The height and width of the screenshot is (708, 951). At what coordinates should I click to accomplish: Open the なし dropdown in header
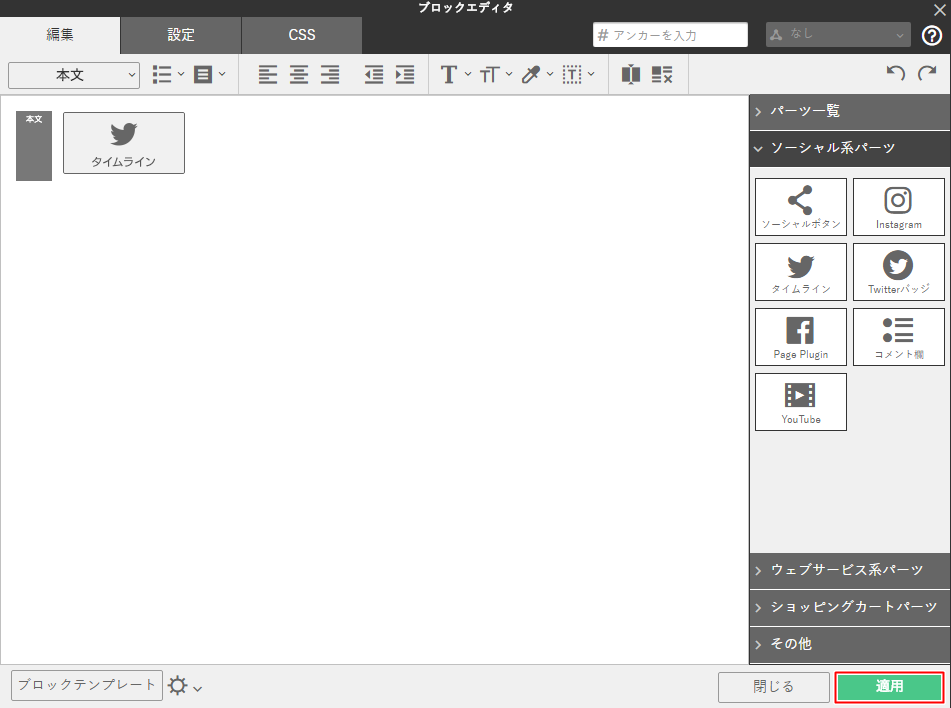click(838, 35)
